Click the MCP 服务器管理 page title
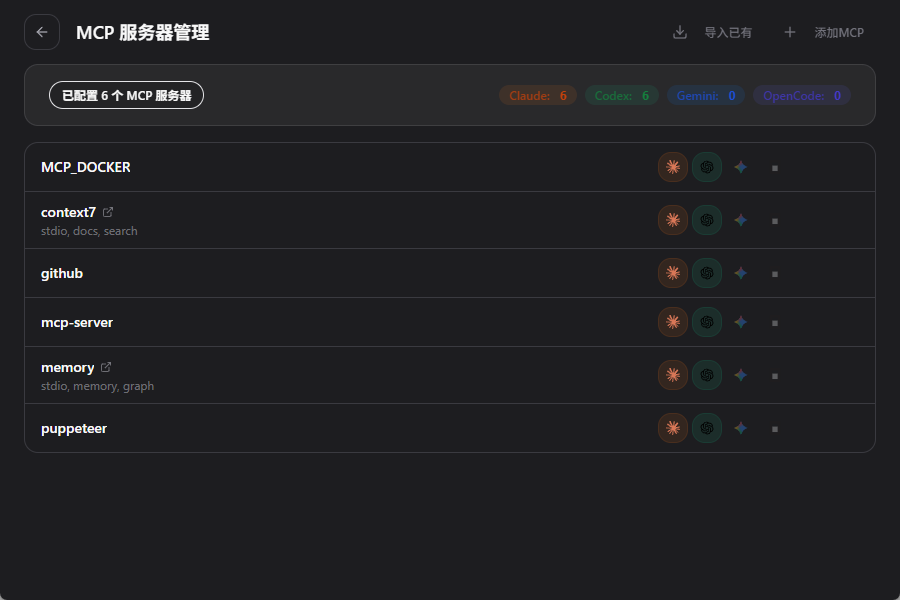 pyautogui.click(x=143, y=33)
